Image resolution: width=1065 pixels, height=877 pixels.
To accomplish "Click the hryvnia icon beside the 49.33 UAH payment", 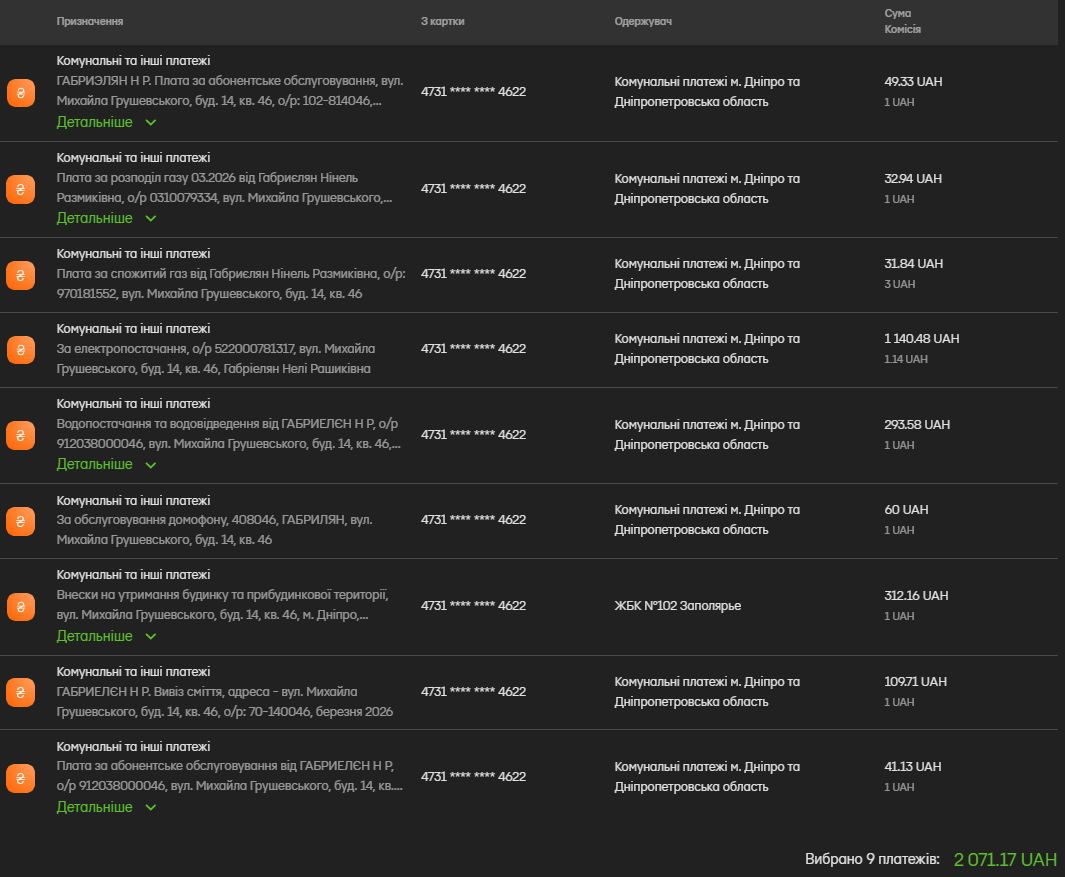I will point(21,93).
